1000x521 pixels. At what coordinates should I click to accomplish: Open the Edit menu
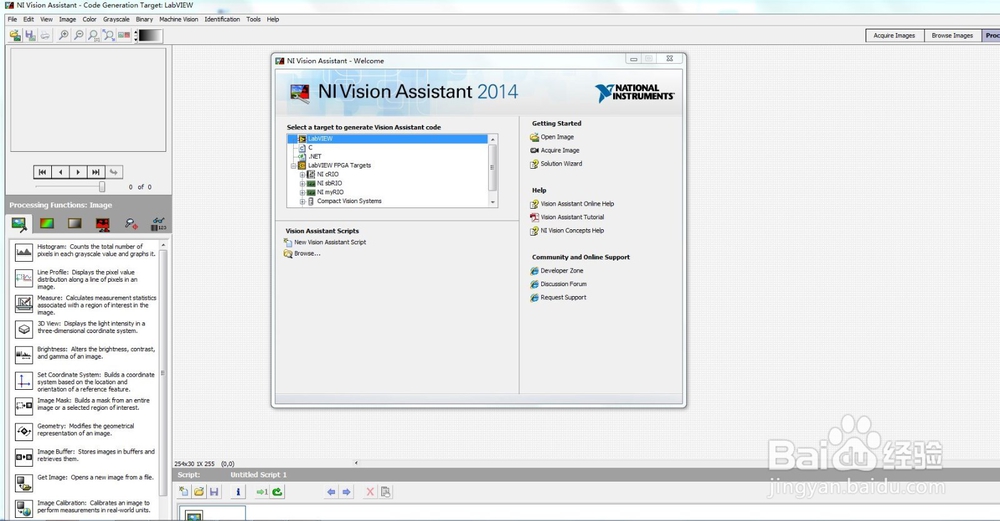[29, 19]
